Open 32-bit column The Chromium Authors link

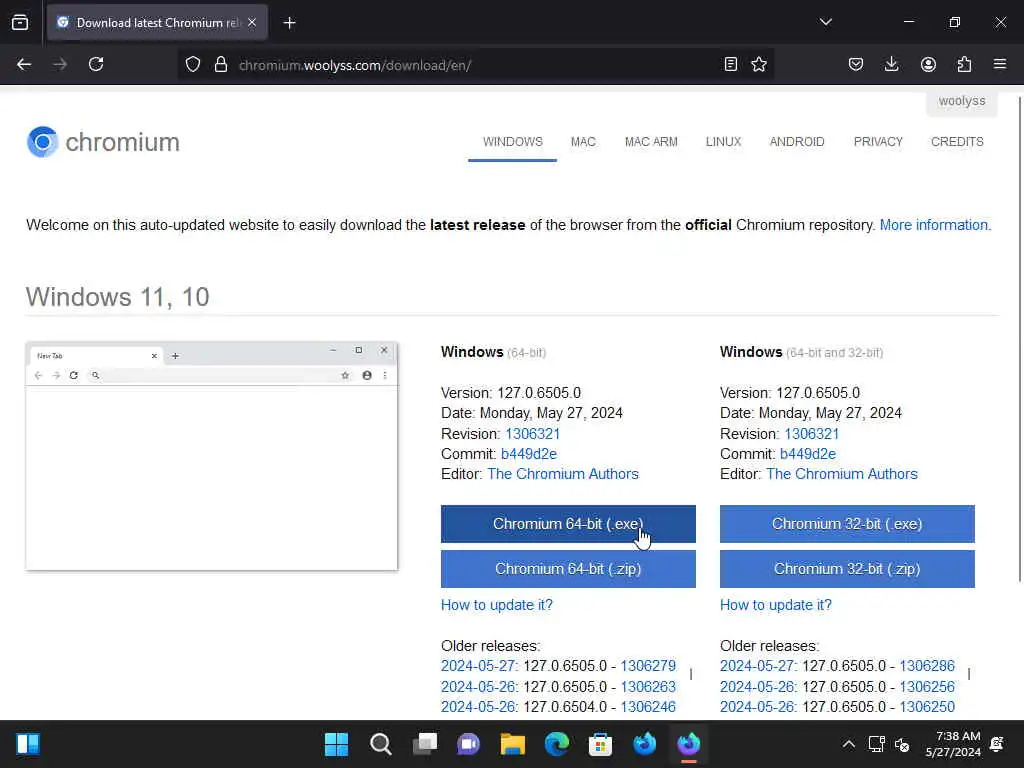pyautogui.click(x=842, y=474)
